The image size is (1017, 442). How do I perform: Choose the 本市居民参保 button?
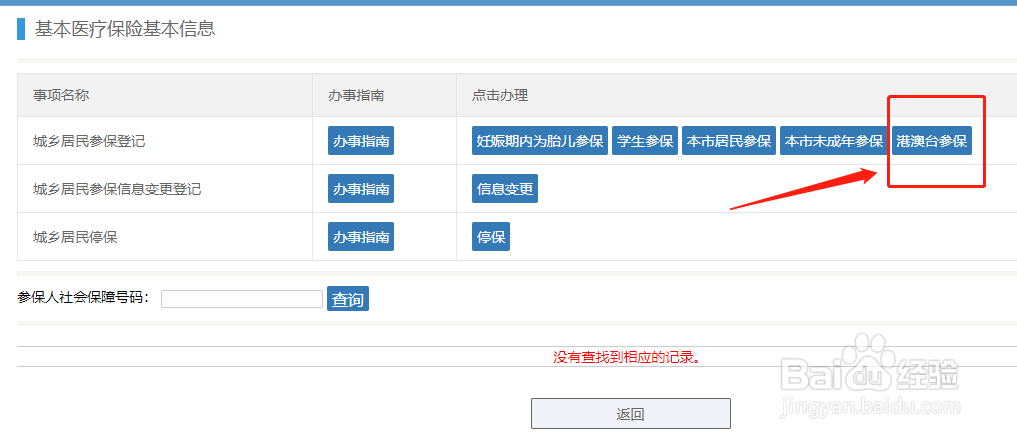pyautogui.click(x=728, y=141)
